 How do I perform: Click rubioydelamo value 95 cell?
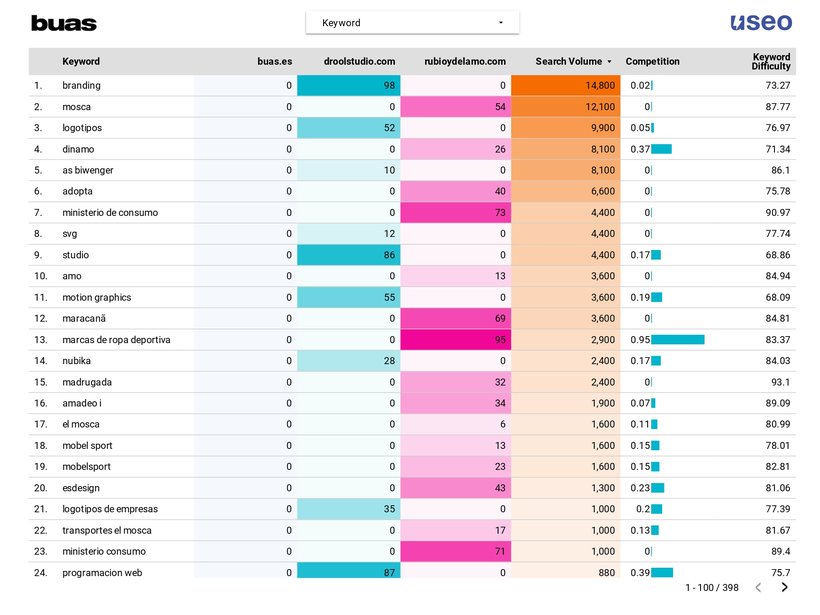(456, 339)
